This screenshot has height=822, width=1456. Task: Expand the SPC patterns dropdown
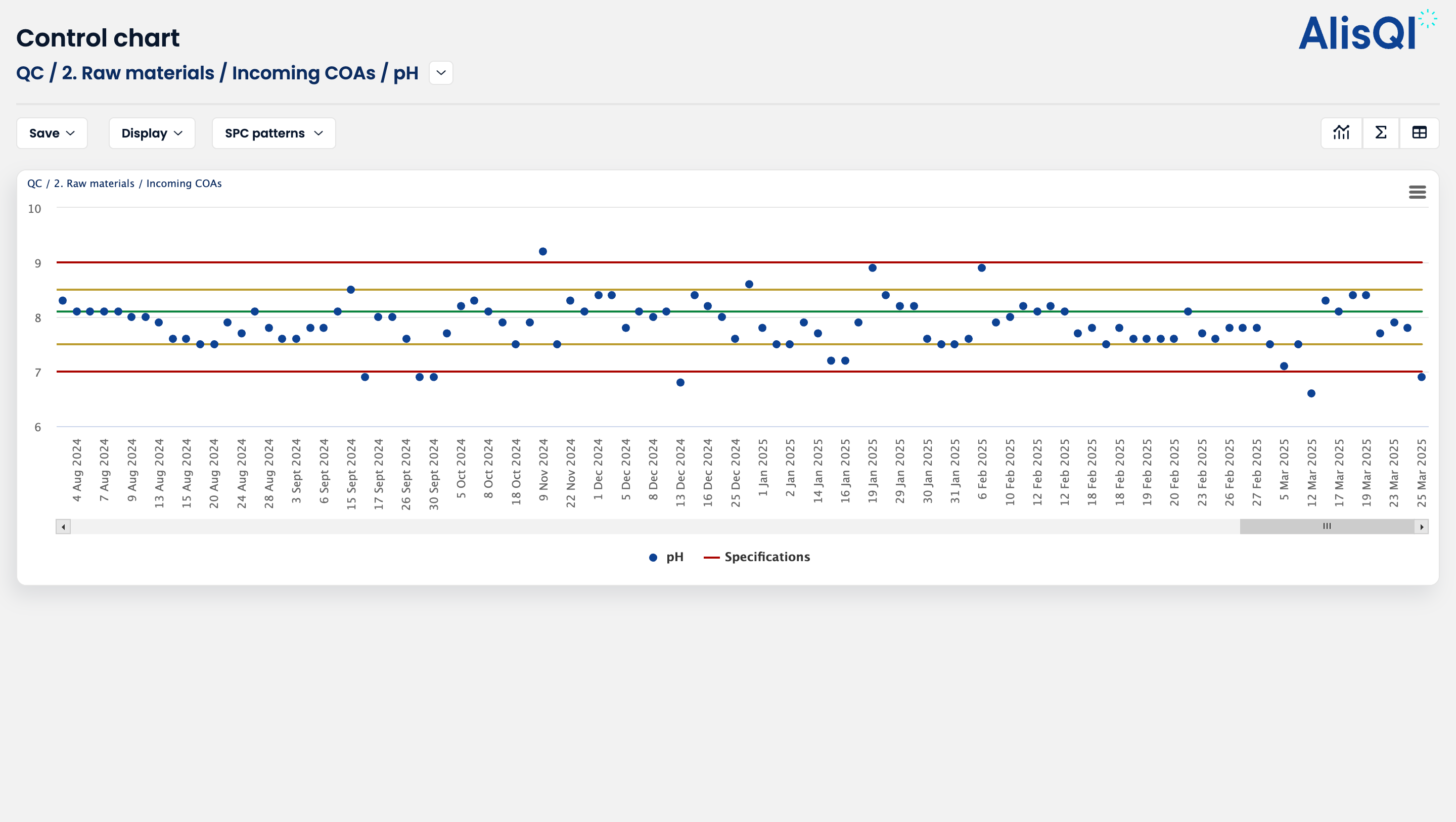[x=274, y=133]
